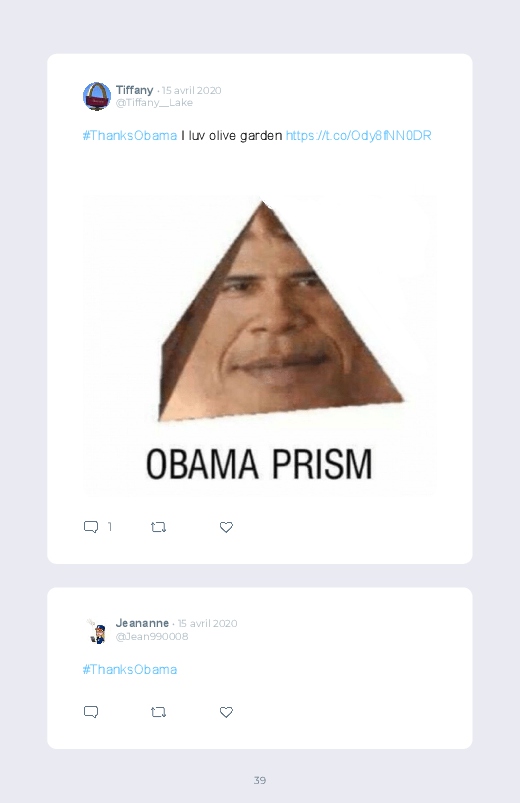Open Tiffany's display name

[134, 90]
